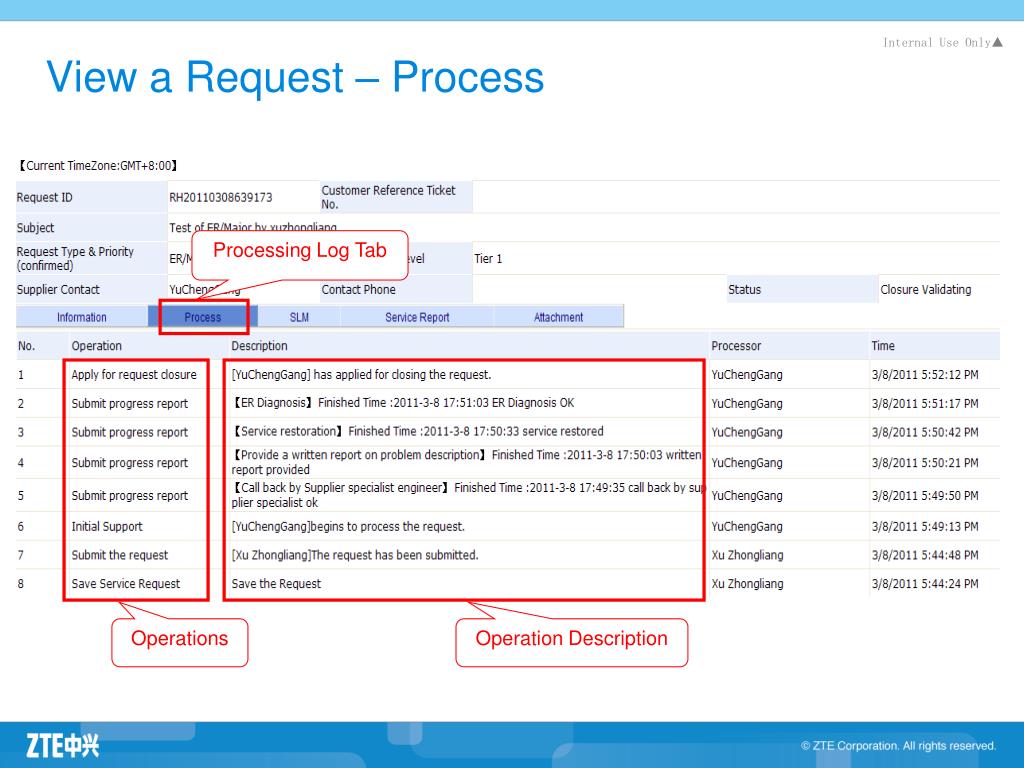Click the time 3/8/2011 5:52:12 PM
The width and height of the screenshot is (1024, 768).
[x=925, y=375]
